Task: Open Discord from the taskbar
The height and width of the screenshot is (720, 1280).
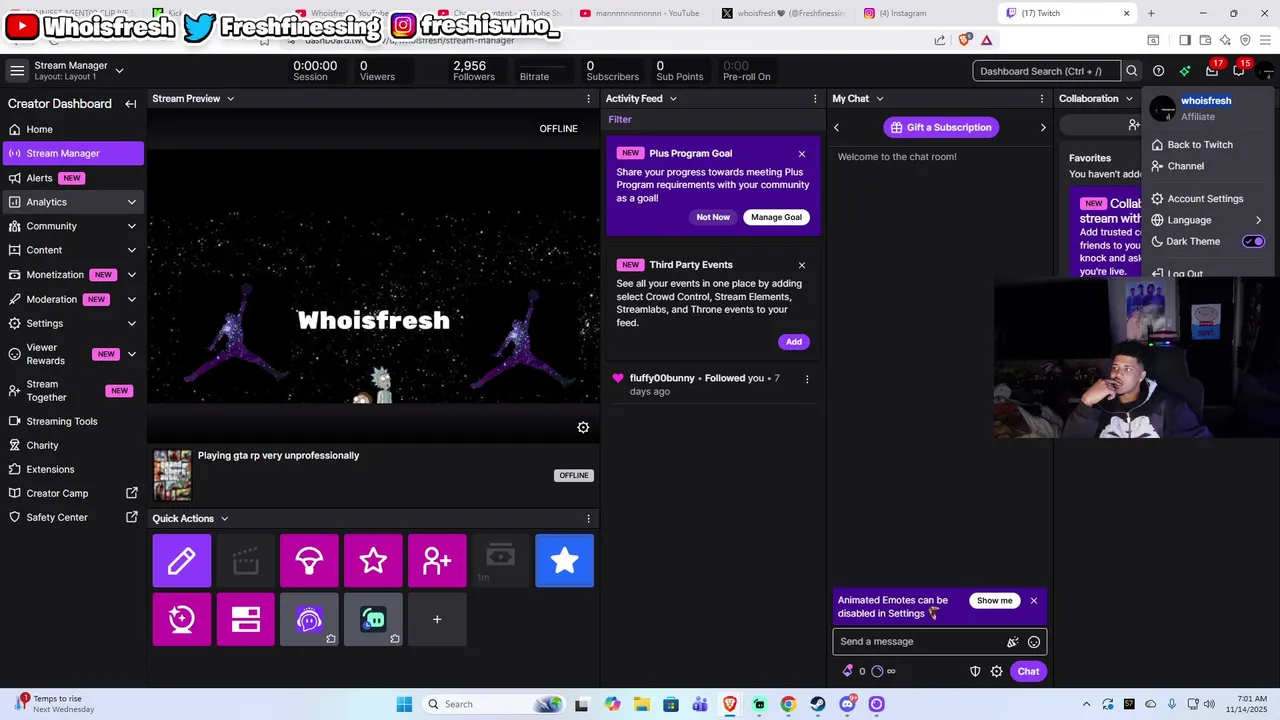Action: [848, 704]
